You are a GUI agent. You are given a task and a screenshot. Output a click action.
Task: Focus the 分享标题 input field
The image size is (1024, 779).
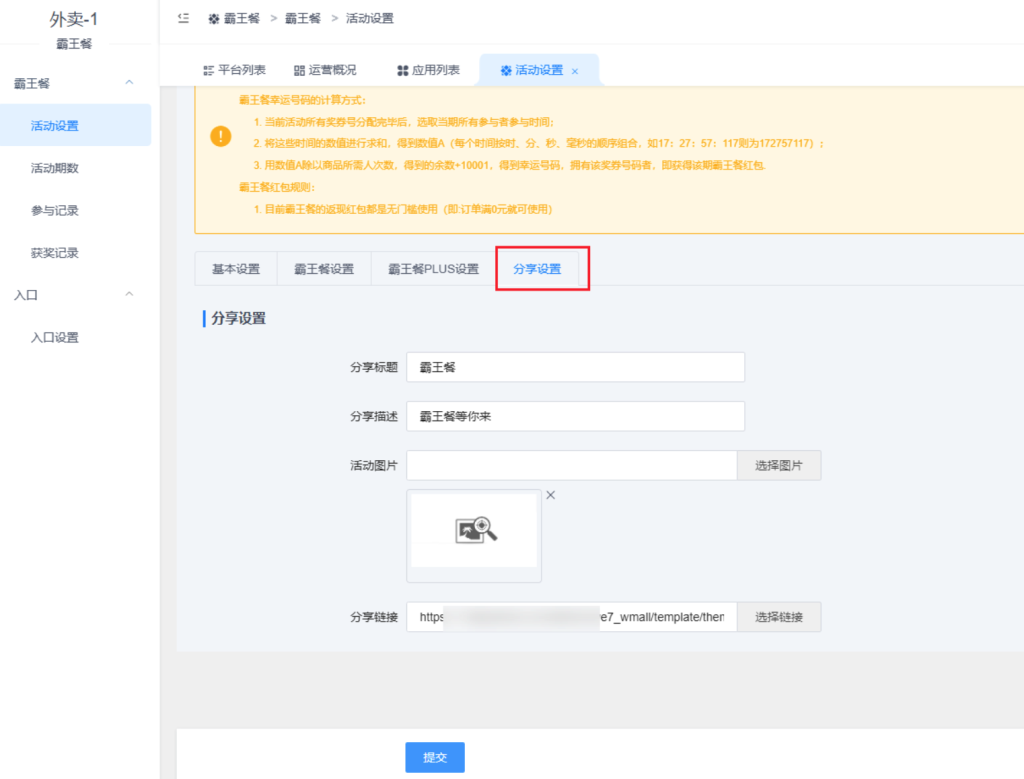575,367
